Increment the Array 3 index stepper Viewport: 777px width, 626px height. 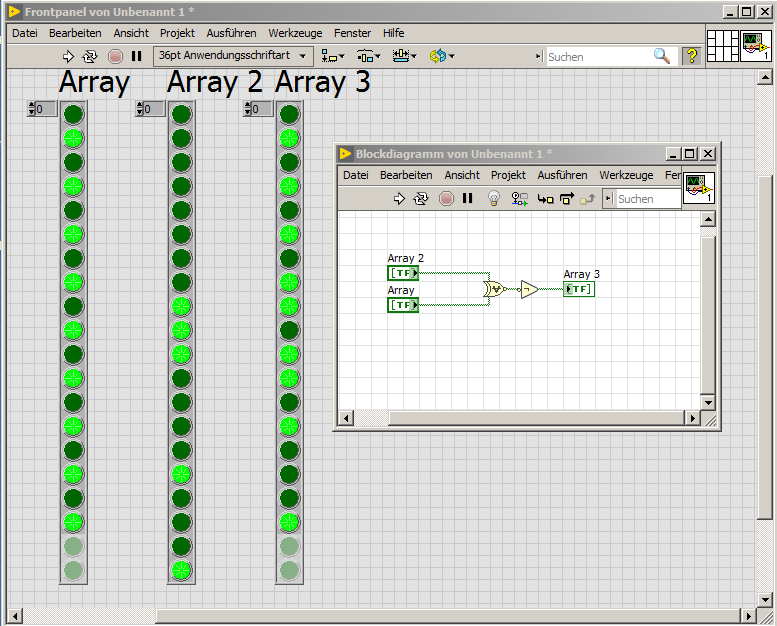point(246,105)
